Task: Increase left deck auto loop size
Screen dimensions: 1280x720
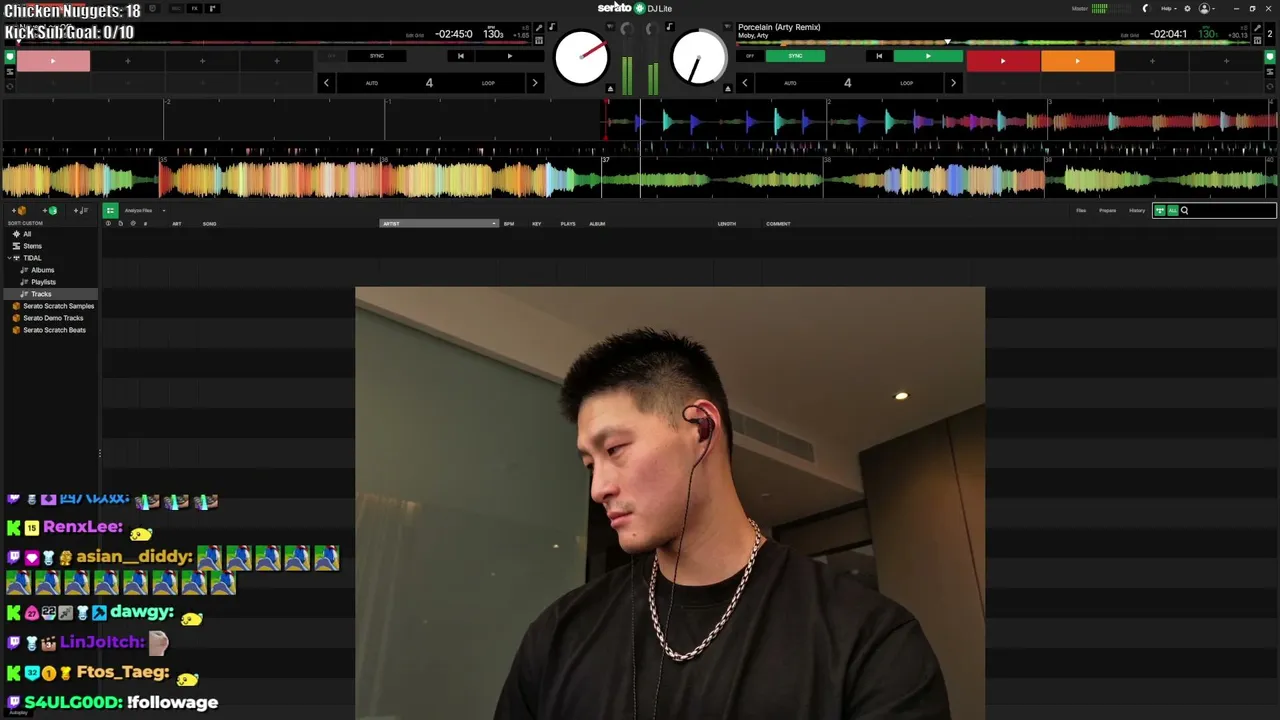Action: pyautogui.click(x=535, y=83)
